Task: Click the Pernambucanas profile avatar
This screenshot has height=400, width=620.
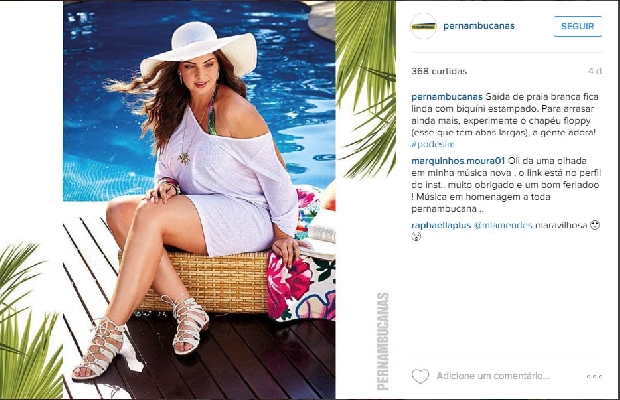Action: coord(423,26)
